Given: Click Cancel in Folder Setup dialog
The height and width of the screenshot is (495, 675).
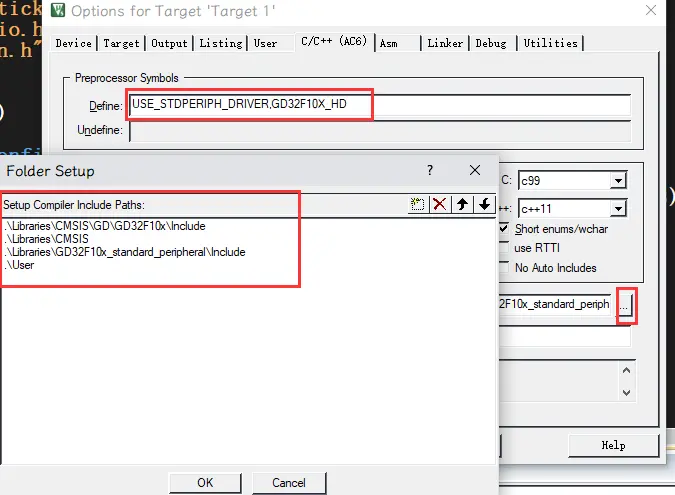Looking at the screenshot, I should [289, 483].
